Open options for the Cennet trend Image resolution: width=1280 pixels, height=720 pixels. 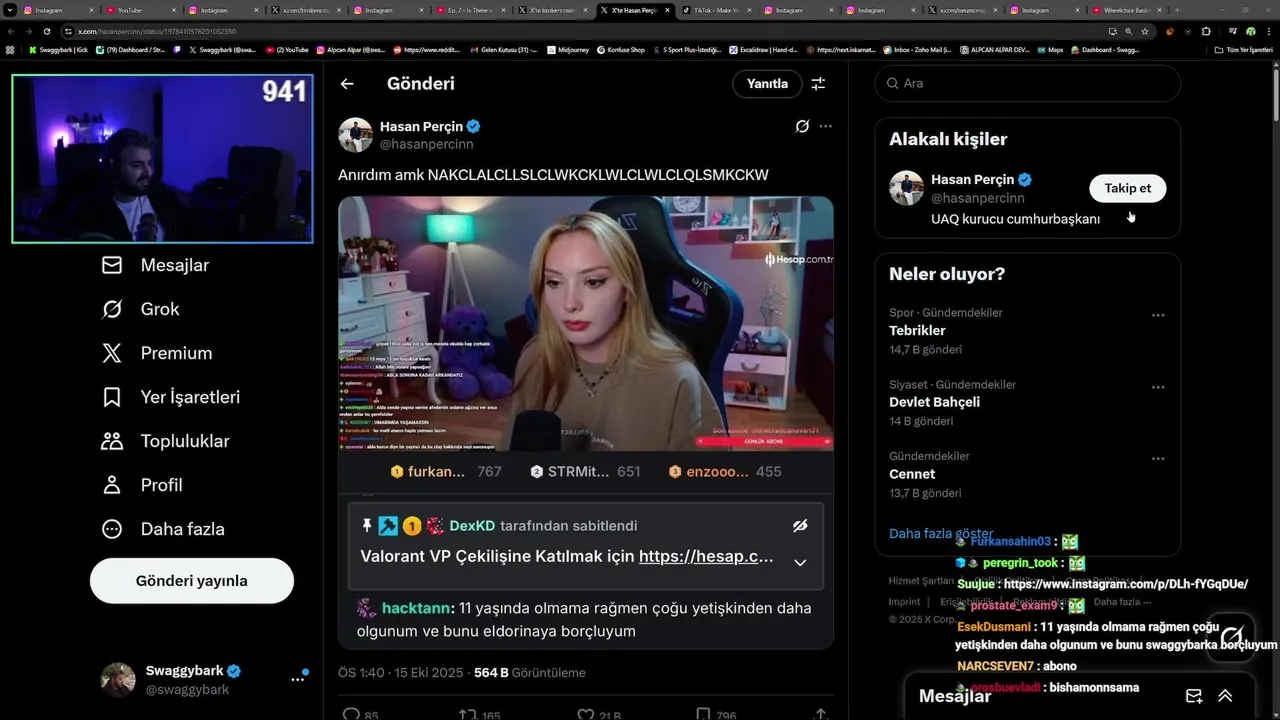(x=1158, y=459)
